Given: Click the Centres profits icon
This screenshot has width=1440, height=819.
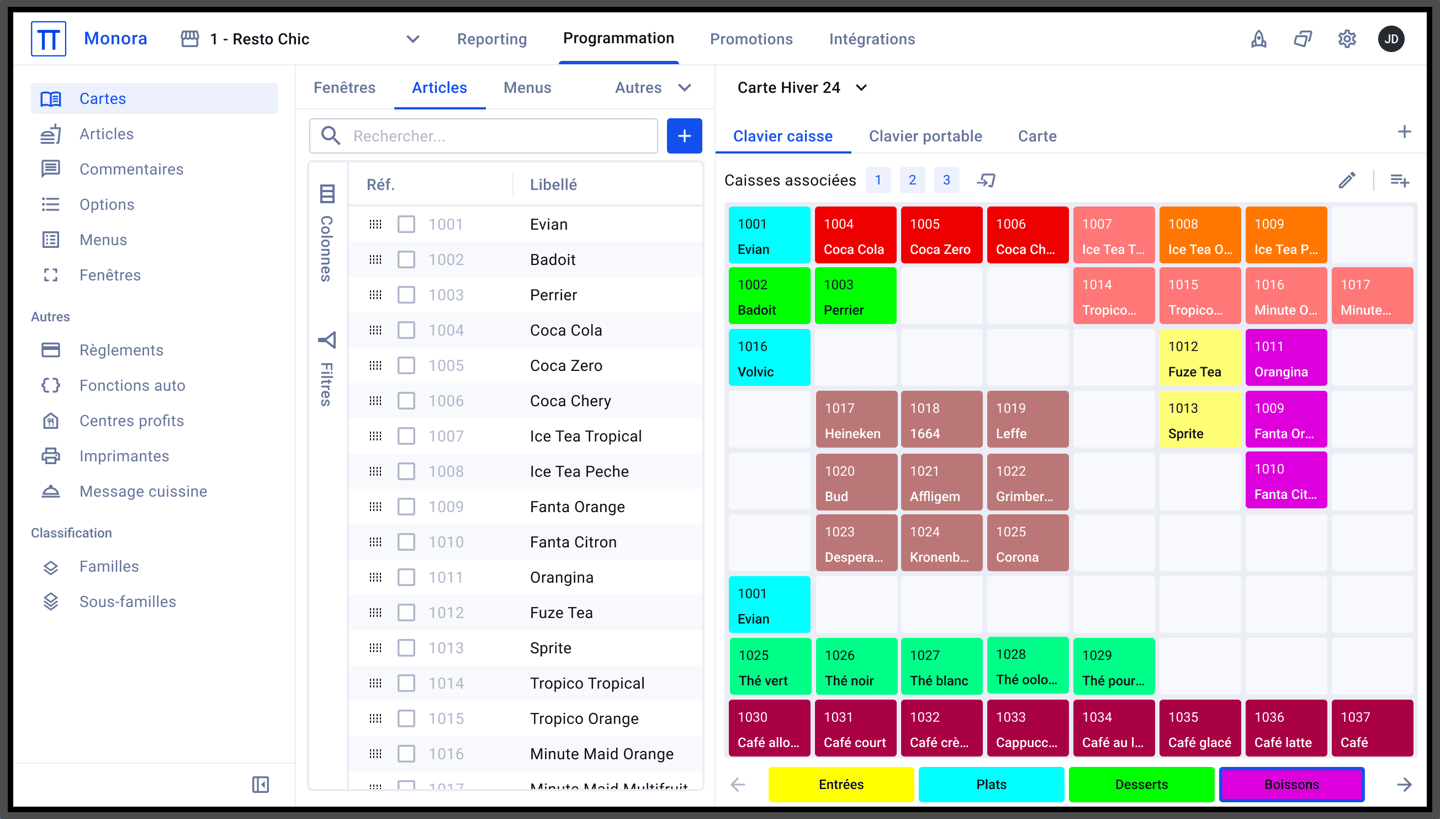Looking at the screenshot, I should (51, 421).
